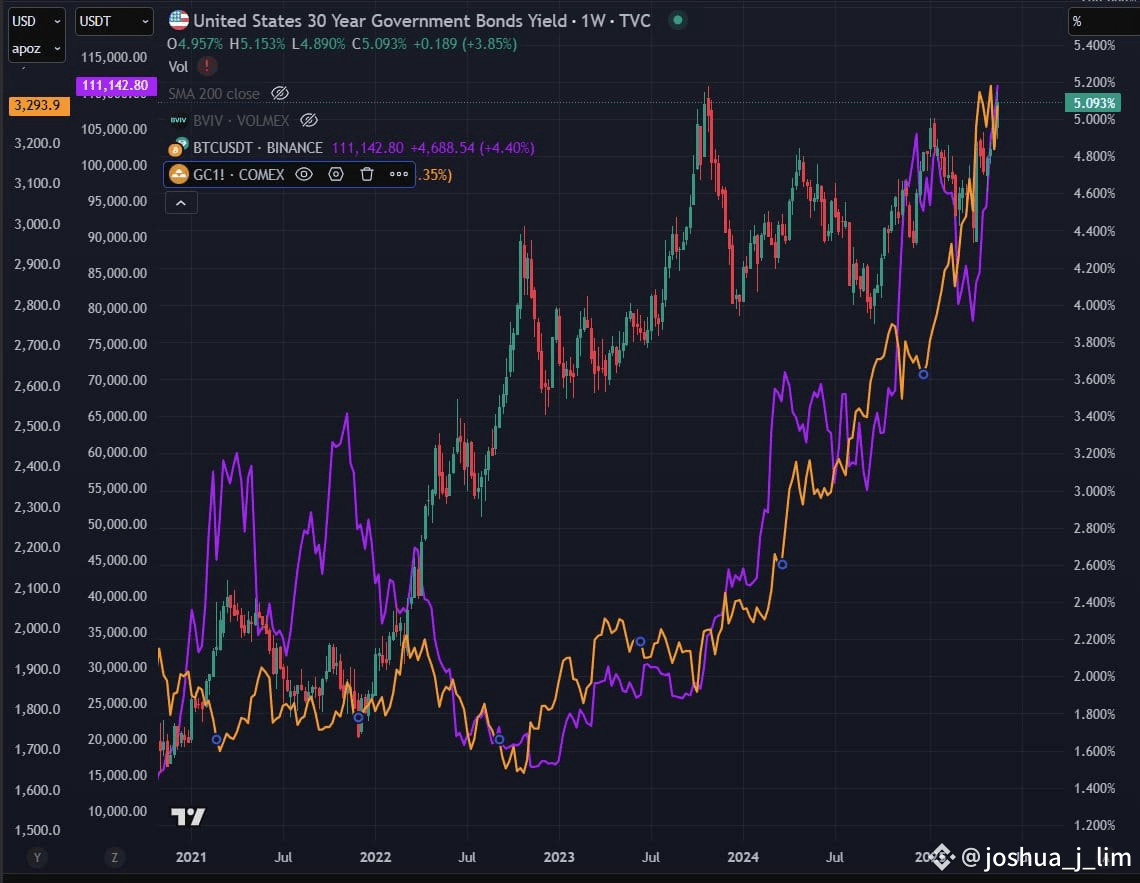Click the close value C5.093%

coord(380,44)
